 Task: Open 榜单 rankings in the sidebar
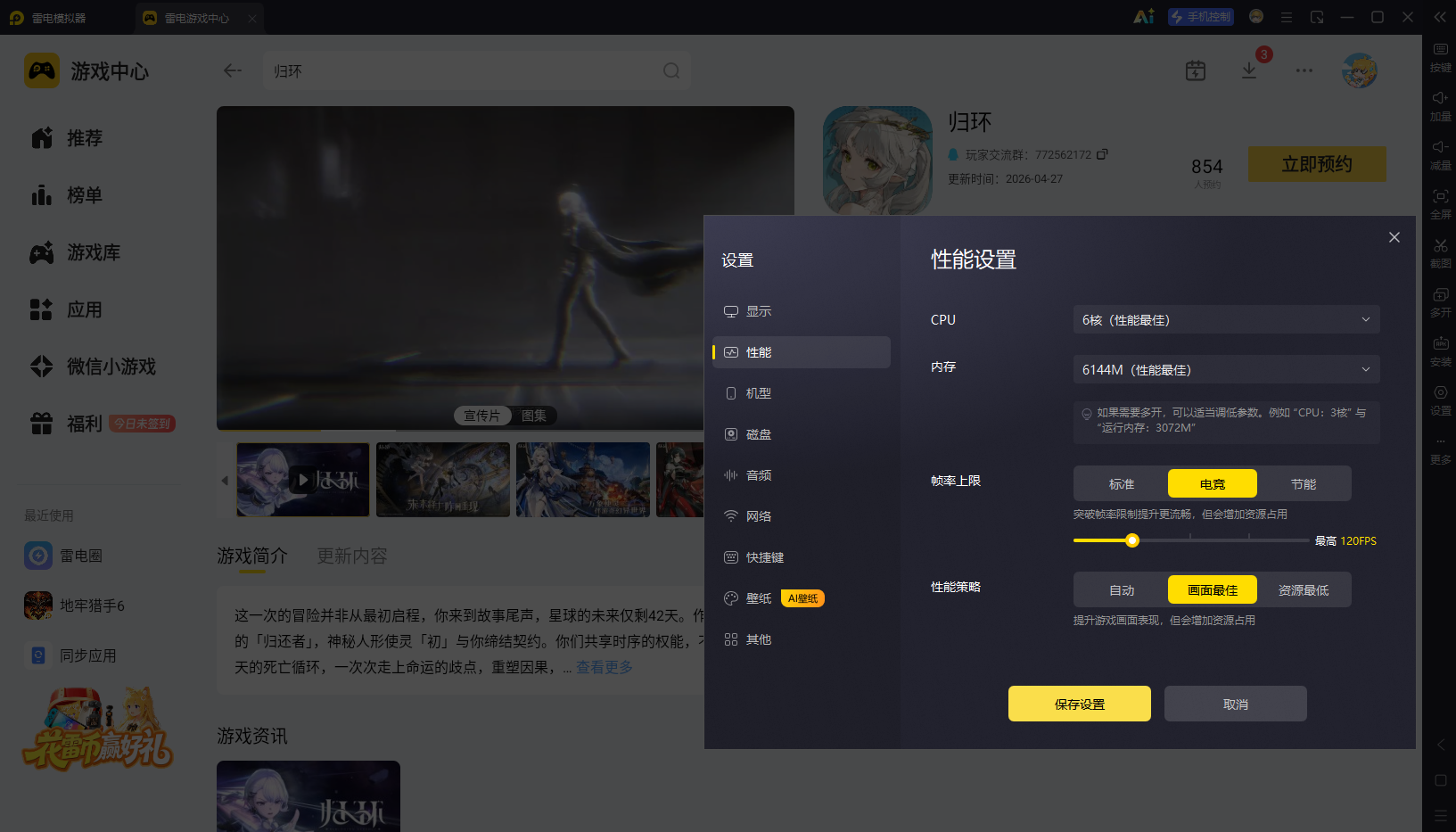click(x=67, y=195)
